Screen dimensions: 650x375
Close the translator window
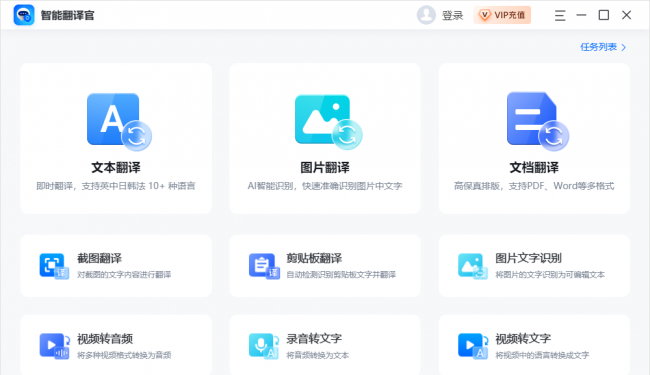(x=626, y=15)
